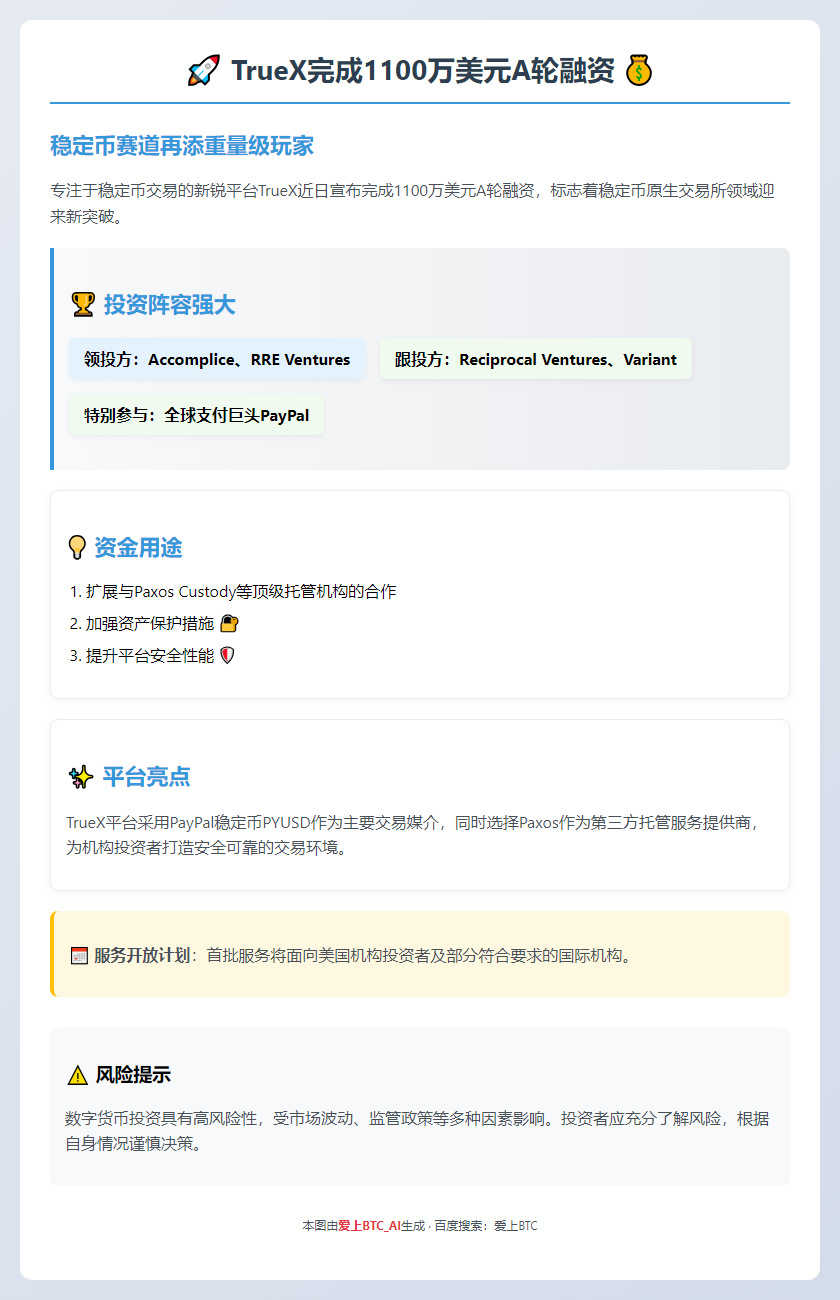The width and height of the screenshot is (840, 1300).
Task: Click list item 加强资产保护措施
Action: (150, 624)
